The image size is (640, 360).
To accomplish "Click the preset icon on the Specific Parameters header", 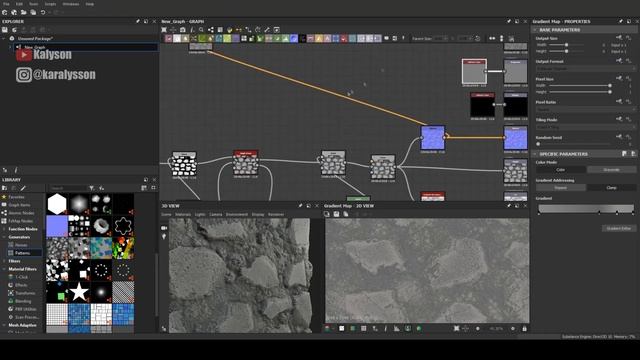I will click(x=624, y=154).
